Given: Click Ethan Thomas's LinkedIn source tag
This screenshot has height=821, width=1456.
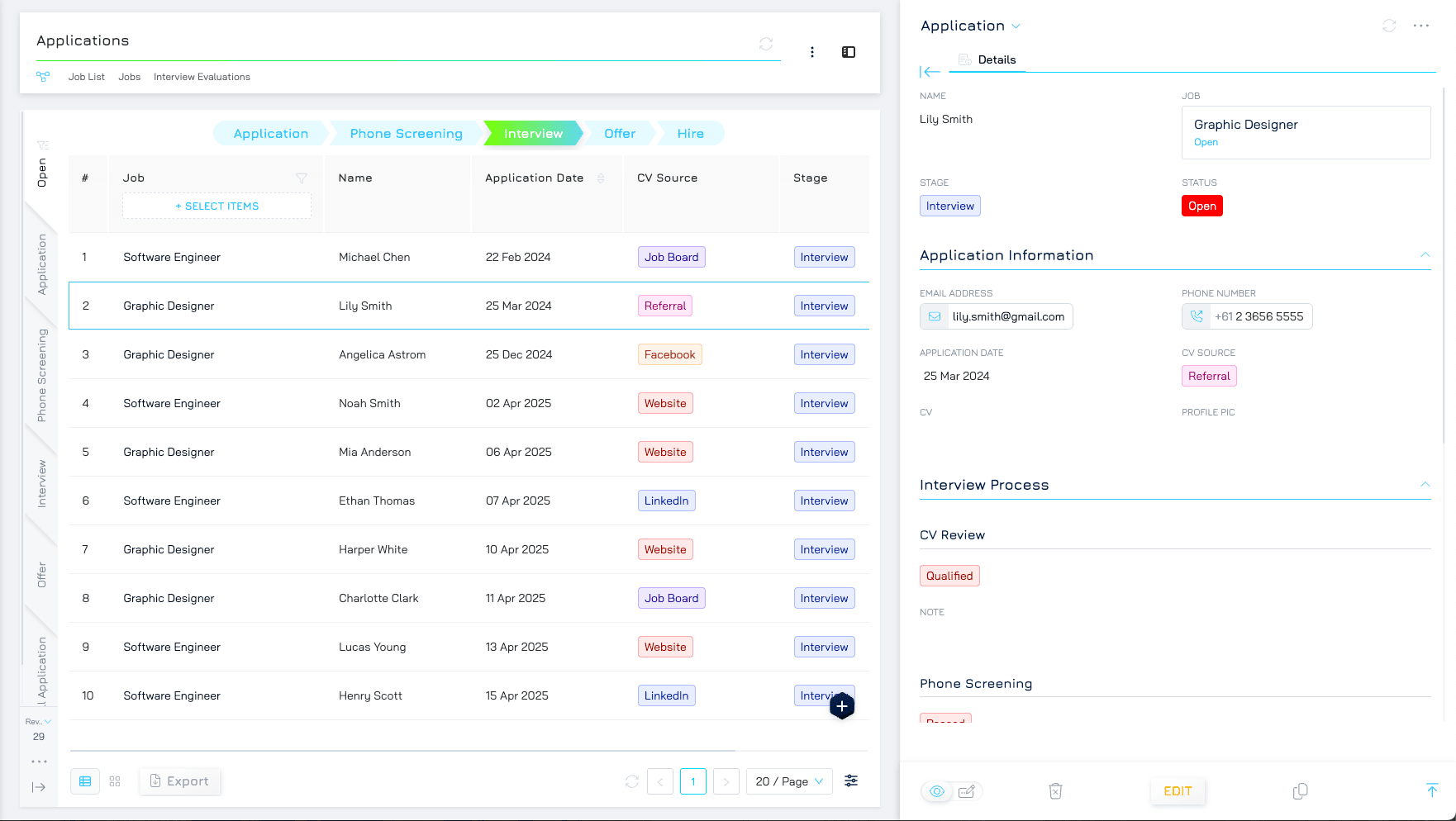Looking at the screenshot, I should [x=666, y=501].
